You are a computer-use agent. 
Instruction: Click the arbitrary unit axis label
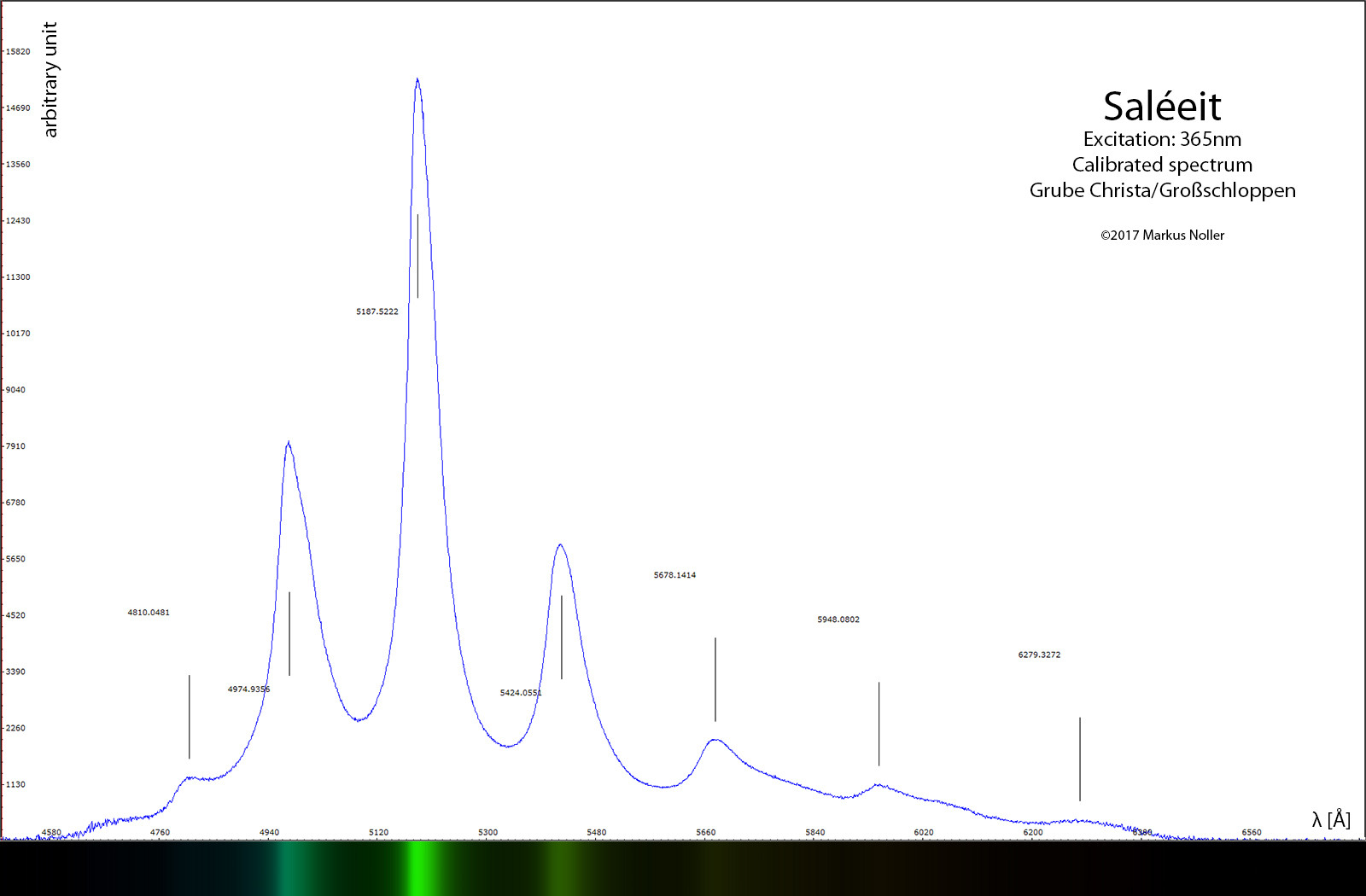(x=50, y=79)
